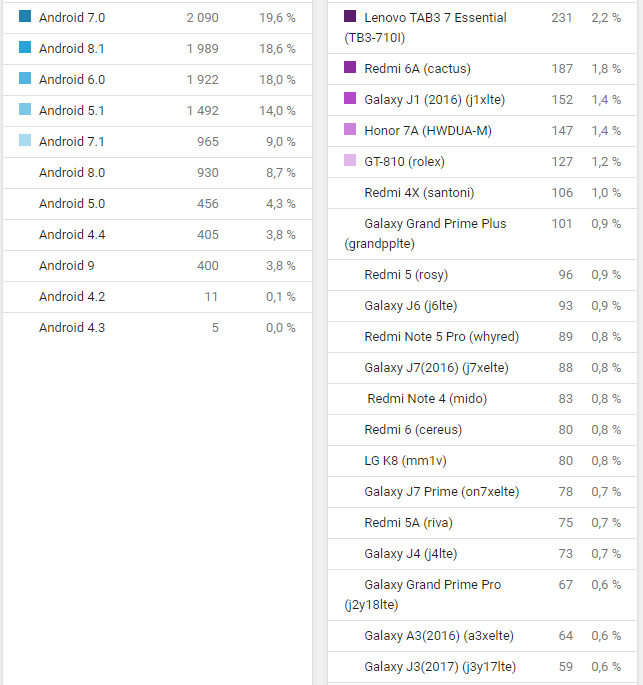Select the Redmi Note 4 (mido) row
The width and height of the screenshot is (643, 685).
482,399
